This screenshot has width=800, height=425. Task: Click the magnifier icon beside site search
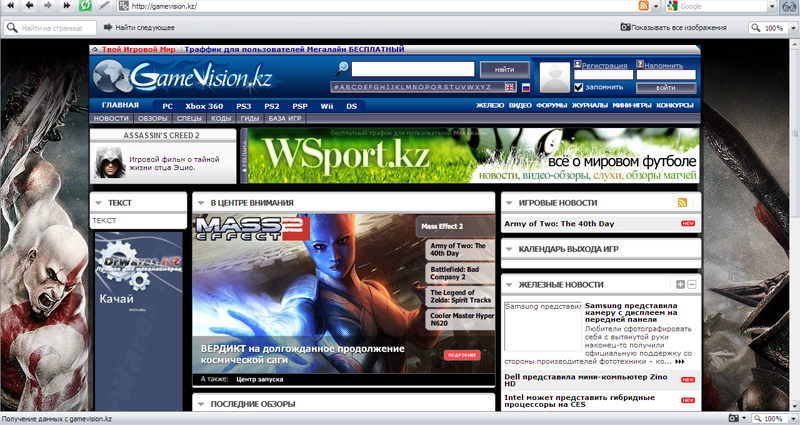coord(342,68)
